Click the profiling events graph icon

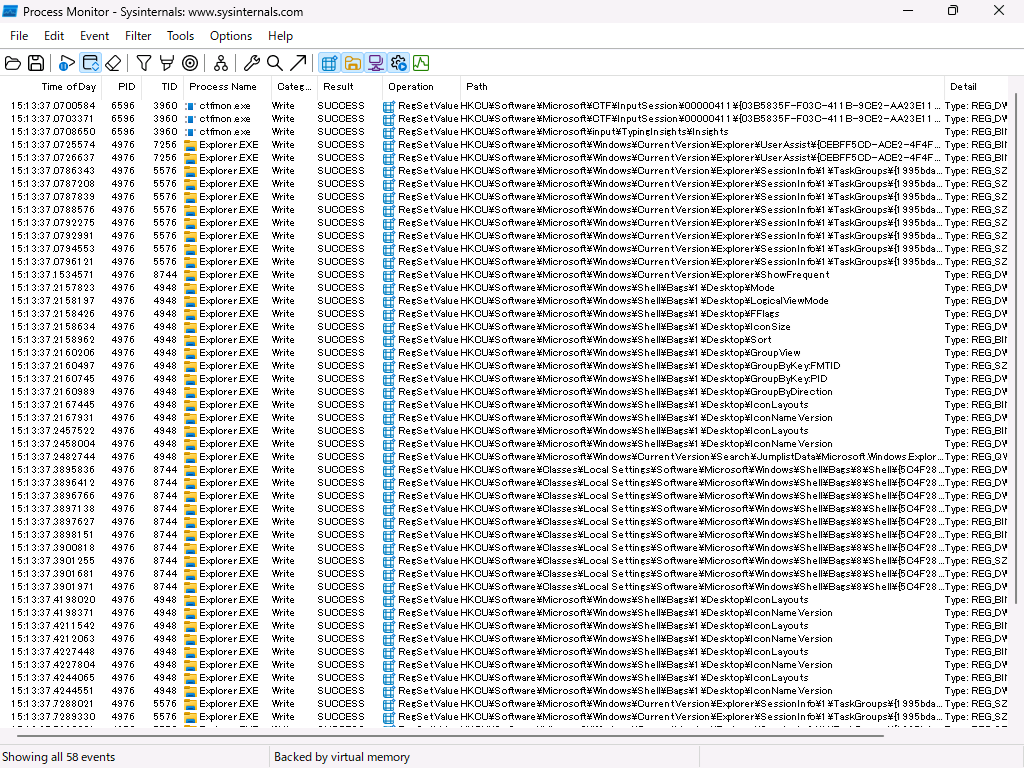click(x=421, y=62)
